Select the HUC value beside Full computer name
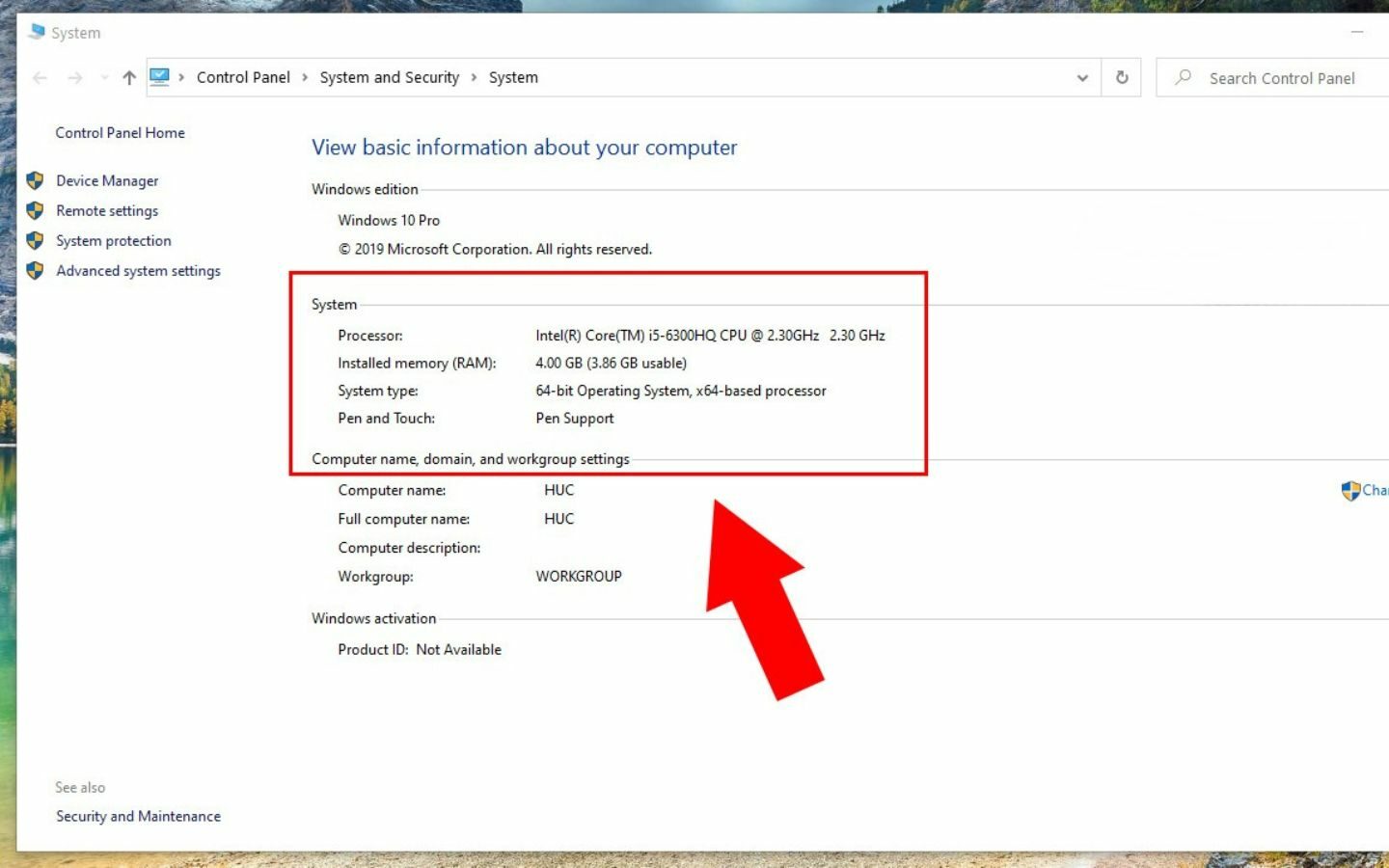This screenshot has height=868, width=1389. tap(558, 519)
